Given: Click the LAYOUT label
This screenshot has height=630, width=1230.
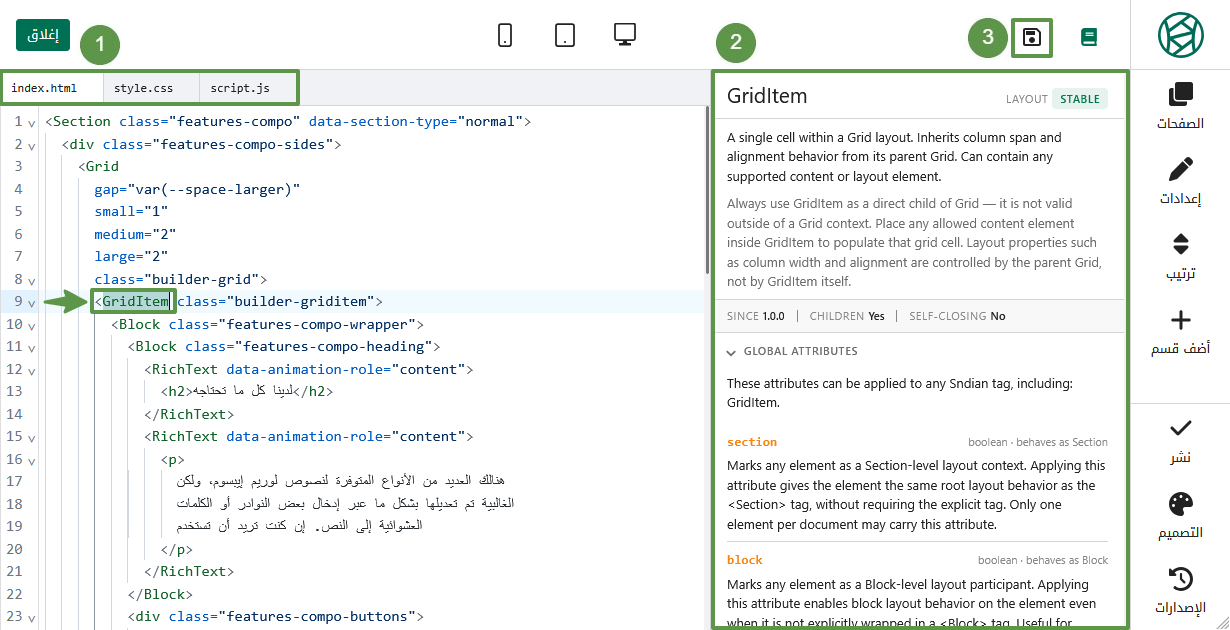Looking at the screenshot, I should pyautogui.click(x=1027, y=99).
